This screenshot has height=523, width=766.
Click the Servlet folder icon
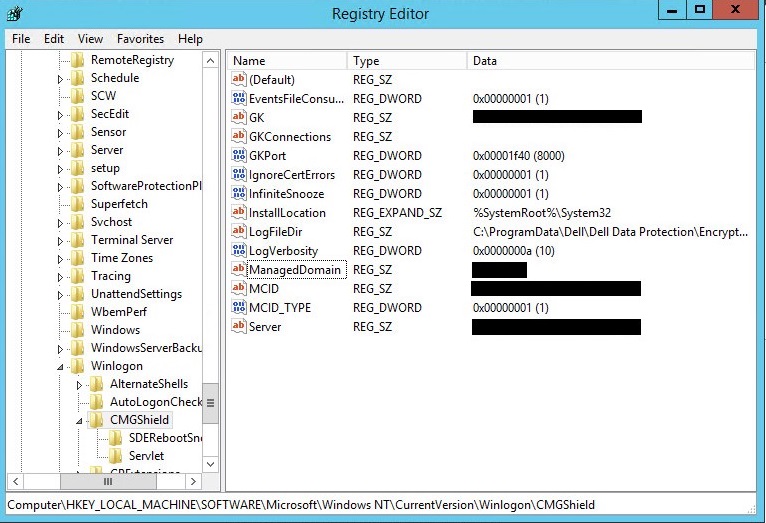coord(115,456)
